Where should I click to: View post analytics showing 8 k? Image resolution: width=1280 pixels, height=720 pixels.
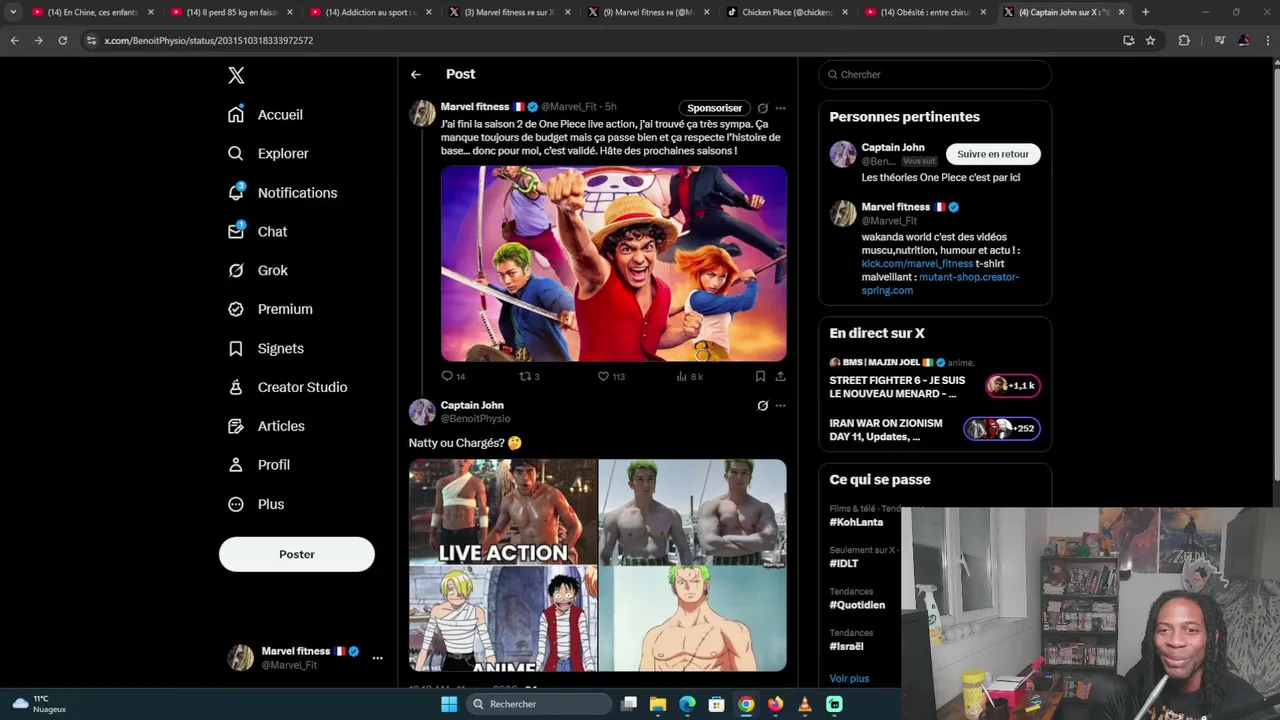(690, 376)
